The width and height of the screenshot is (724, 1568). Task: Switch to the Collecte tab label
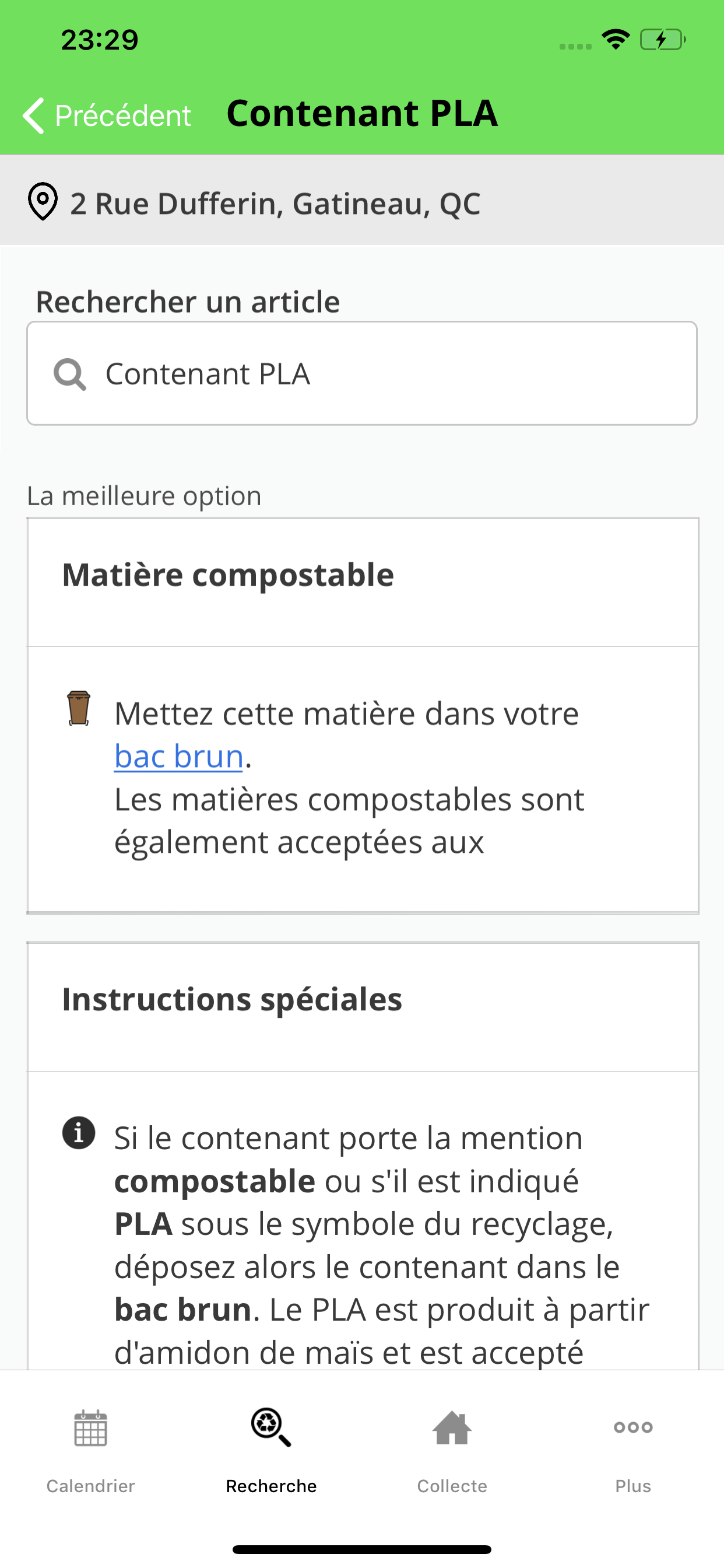point(452,1486)
